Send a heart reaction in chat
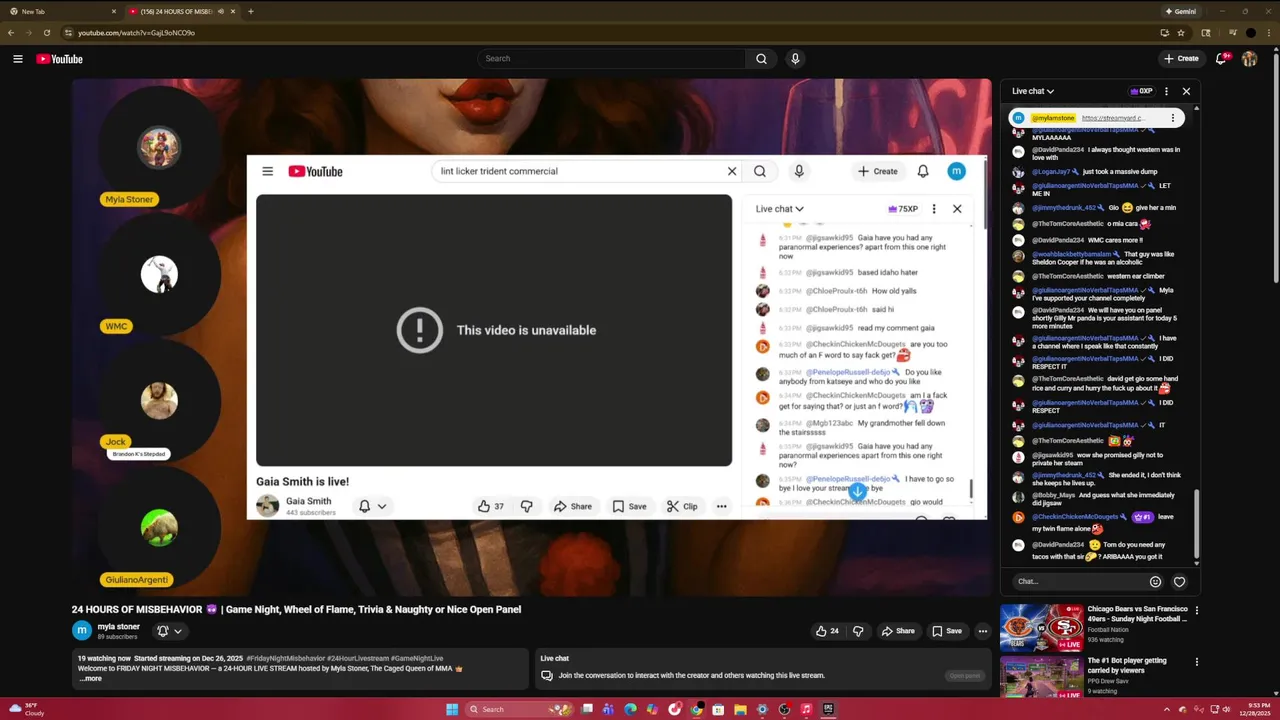 coord(1179,581)
